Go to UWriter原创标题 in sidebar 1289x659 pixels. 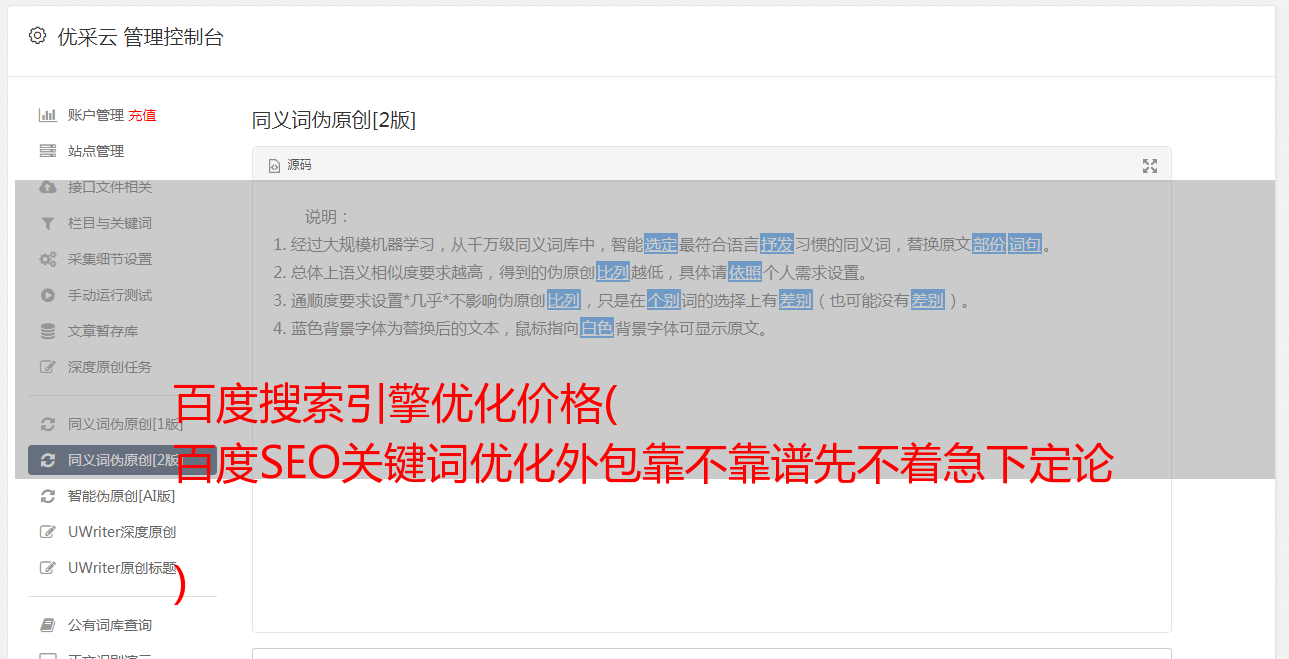tap(122, 568)
